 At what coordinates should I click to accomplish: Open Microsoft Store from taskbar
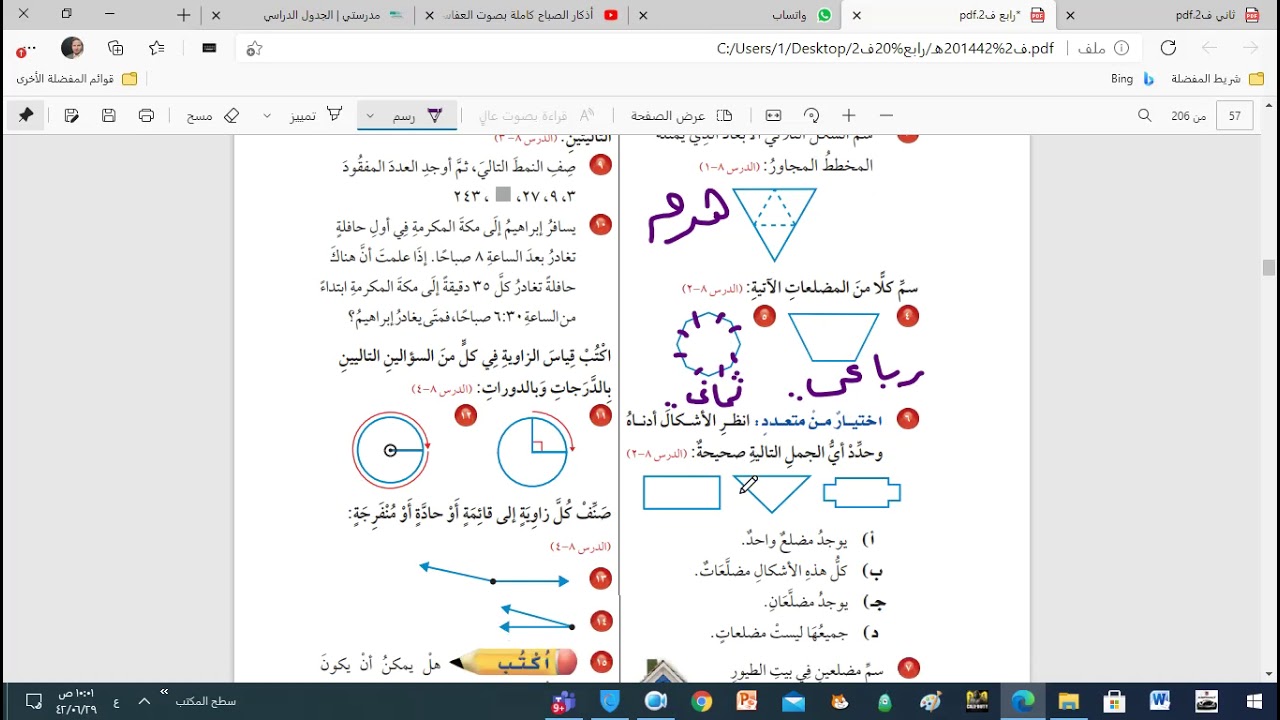pyautogui.click(x=1114, y=701)
